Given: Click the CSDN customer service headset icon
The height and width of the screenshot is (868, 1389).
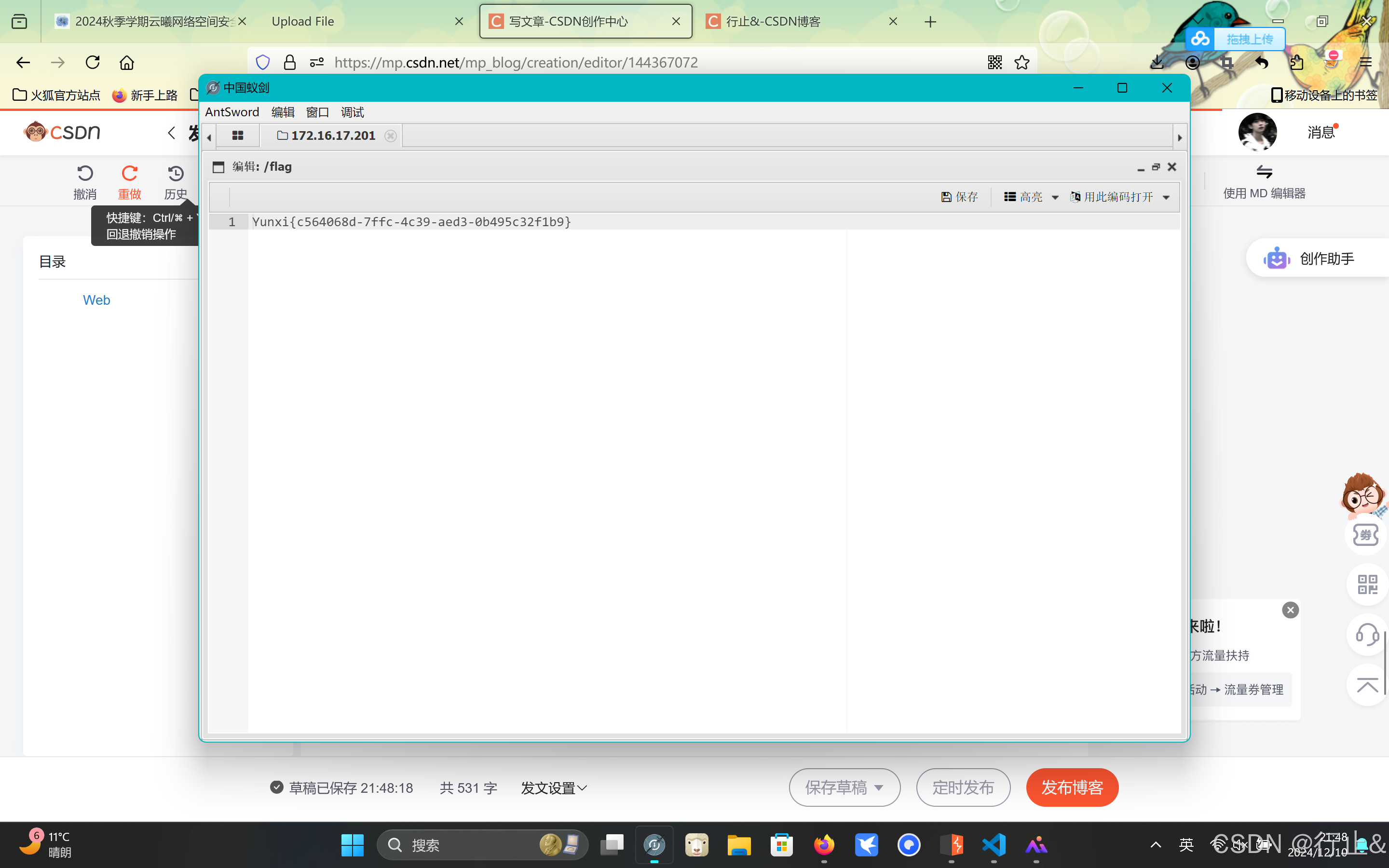Looking at the screenshot, I should [1367, 635].
